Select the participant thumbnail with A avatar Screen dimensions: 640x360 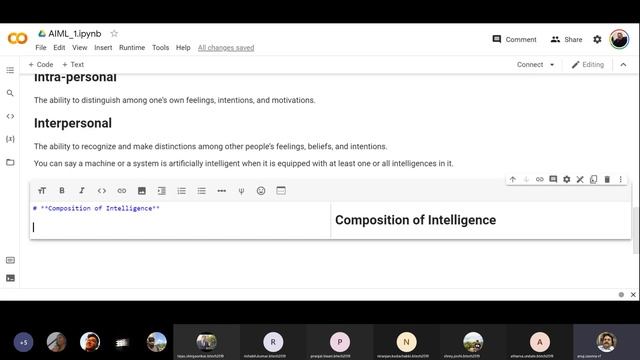point(540,342)
